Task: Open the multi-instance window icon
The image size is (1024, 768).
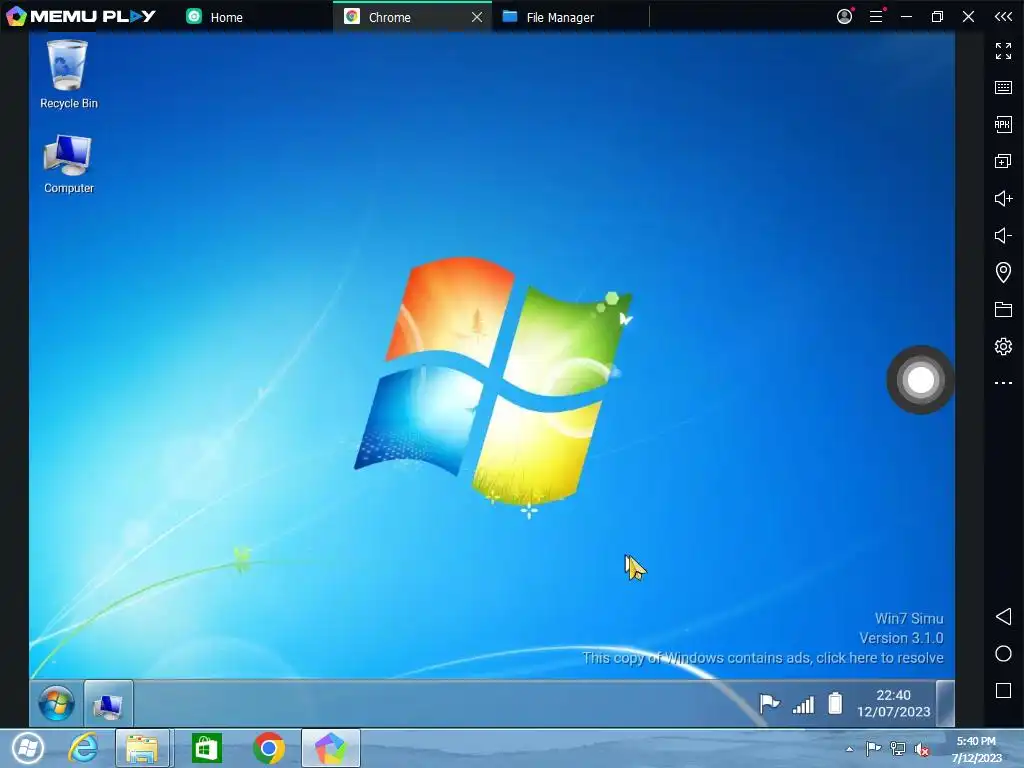Action: point(1003,161)
